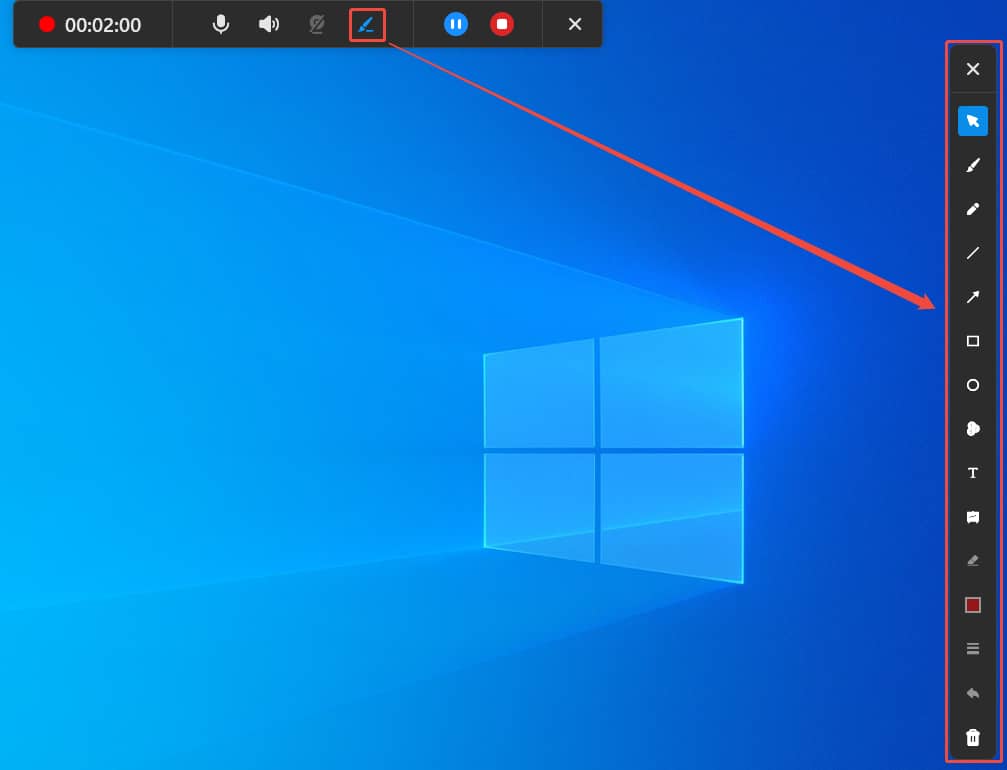Viewport: 1007px width, 770px height.
Task: Select the eraser tool
Action: click(972, 560)
